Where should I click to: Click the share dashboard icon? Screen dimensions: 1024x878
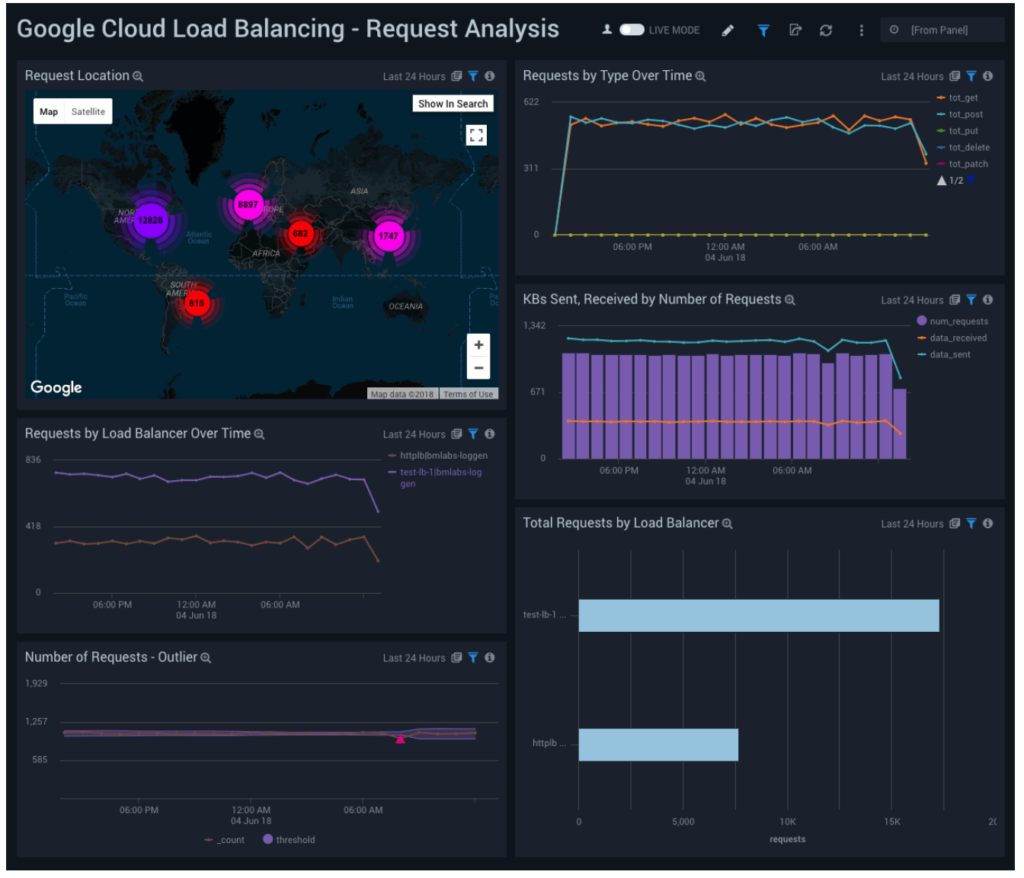[x=795, y=30]
